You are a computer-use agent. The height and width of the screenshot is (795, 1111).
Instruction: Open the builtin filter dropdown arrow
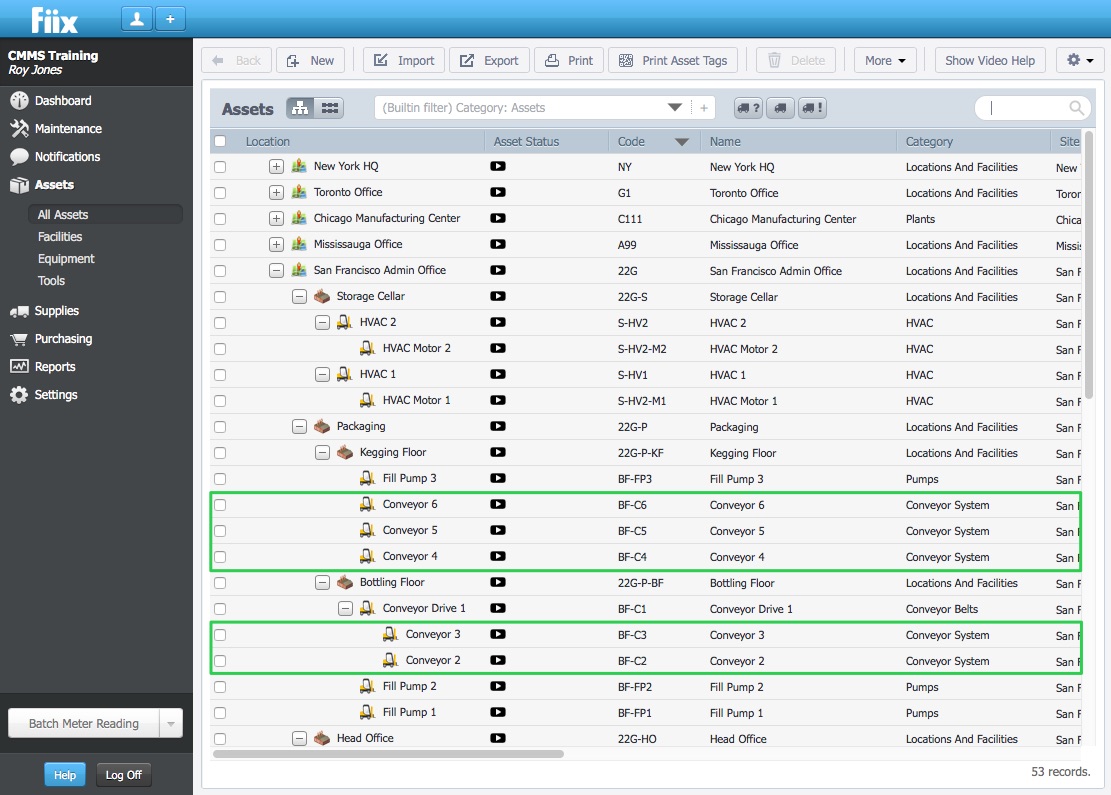pos(675,108)
